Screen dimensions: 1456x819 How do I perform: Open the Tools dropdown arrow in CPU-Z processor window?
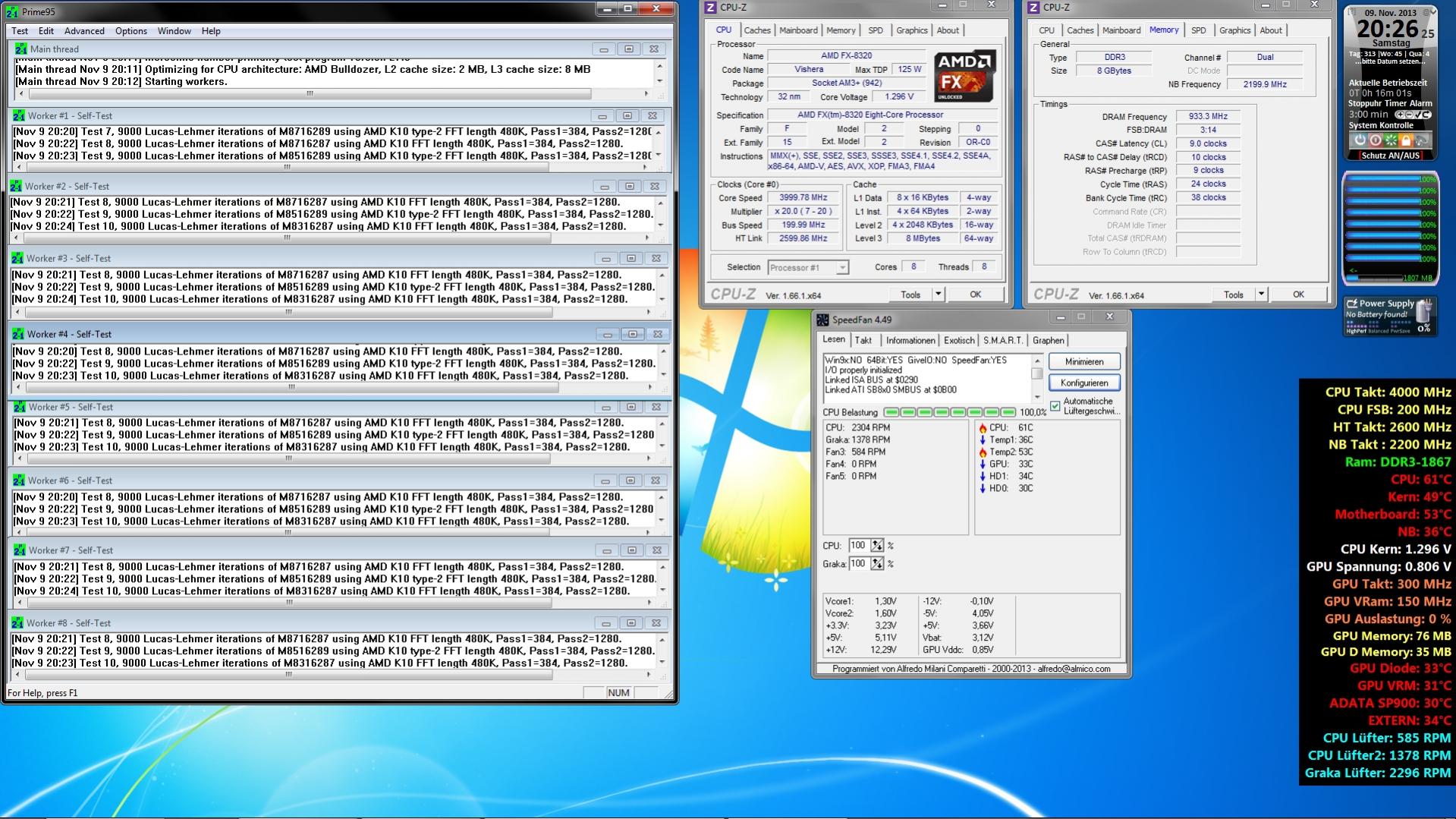pyautogui.click(x=938, y=295)
